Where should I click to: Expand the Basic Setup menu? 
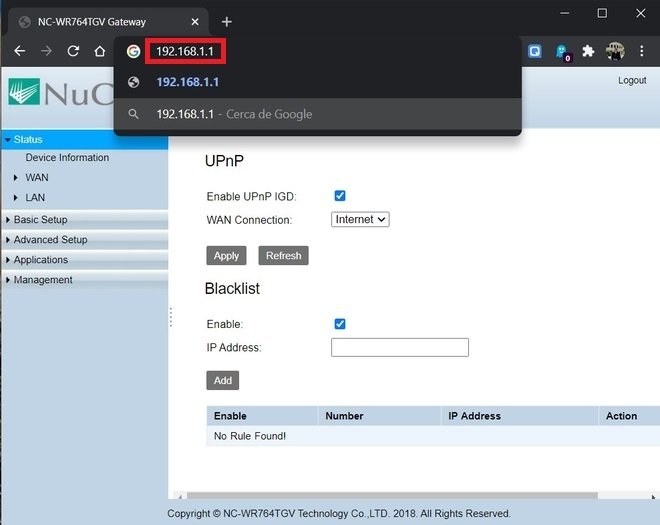point(84,220)
